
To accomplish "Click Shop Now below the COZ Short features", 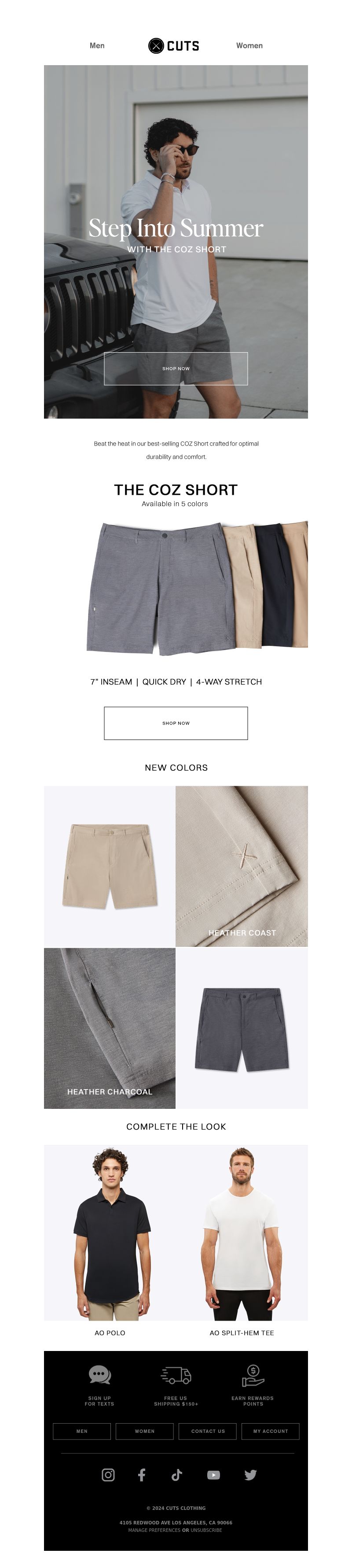I will point(176,723).
